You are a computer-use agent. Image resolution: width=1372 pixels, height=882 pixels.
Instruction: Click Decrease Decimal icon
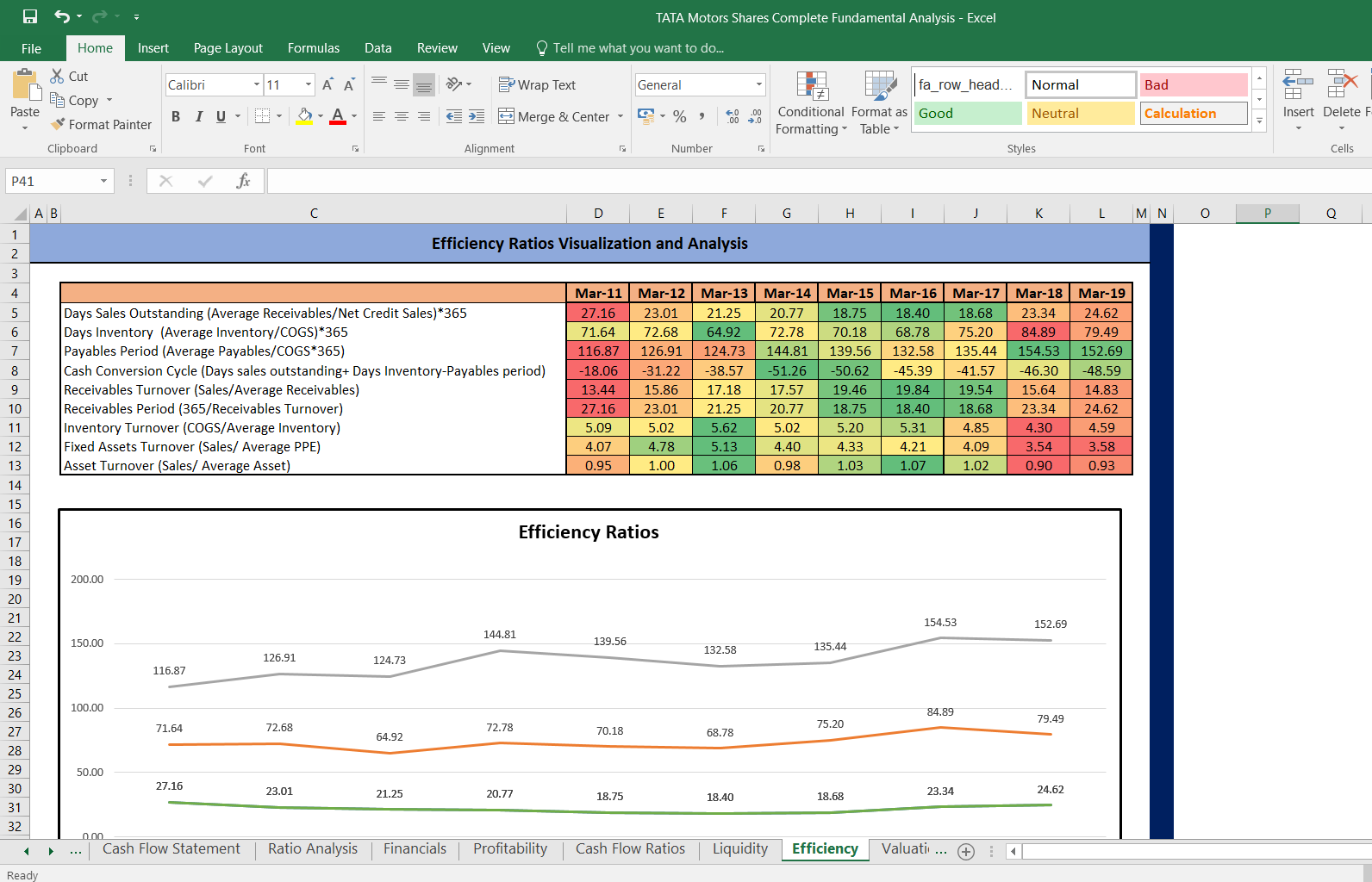click(x=755, y=115)
